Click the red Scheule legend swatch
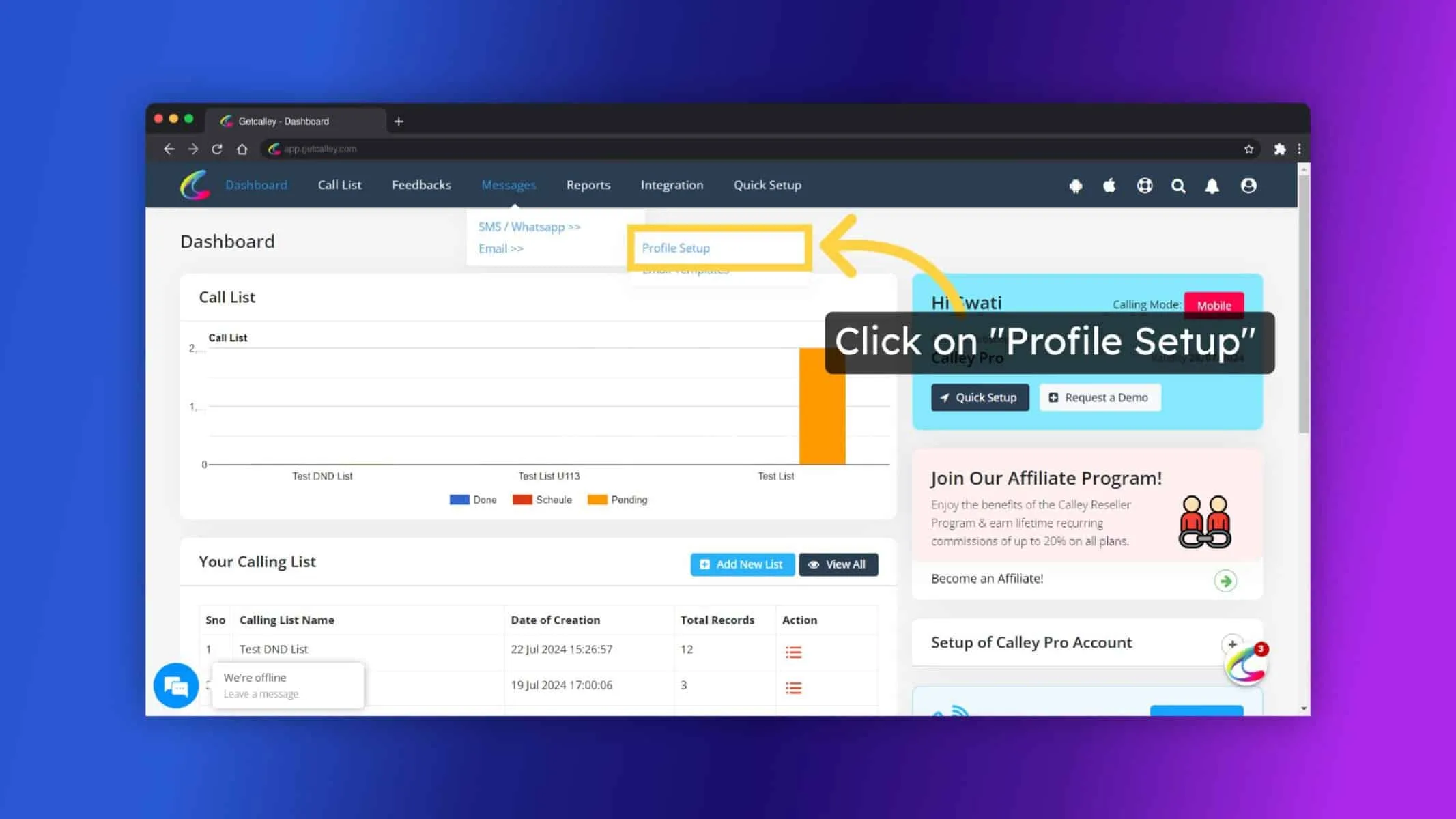The height and width of the screenshot is (819, 1456). point(522,500)
